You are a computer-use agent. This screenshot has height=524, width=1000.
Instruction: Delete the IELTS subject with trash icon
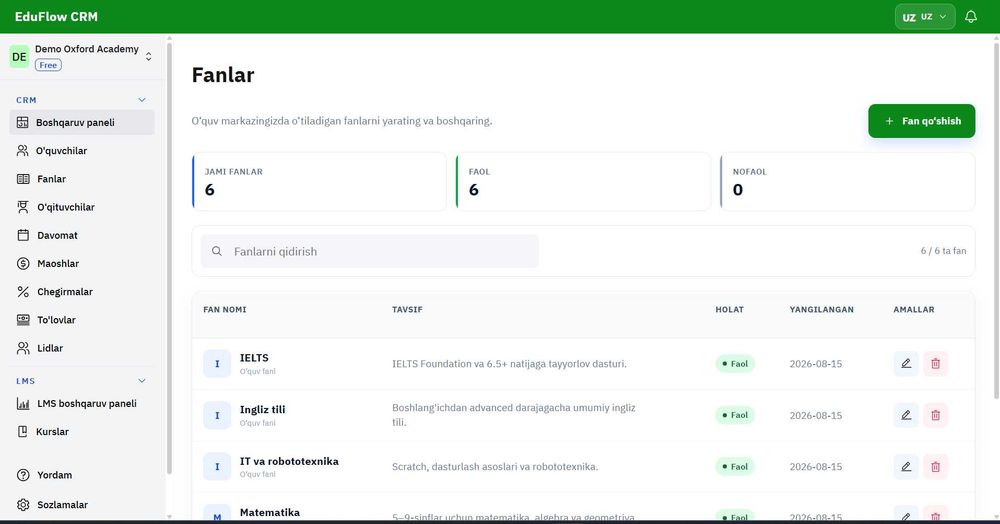click(x=936, y=363)
